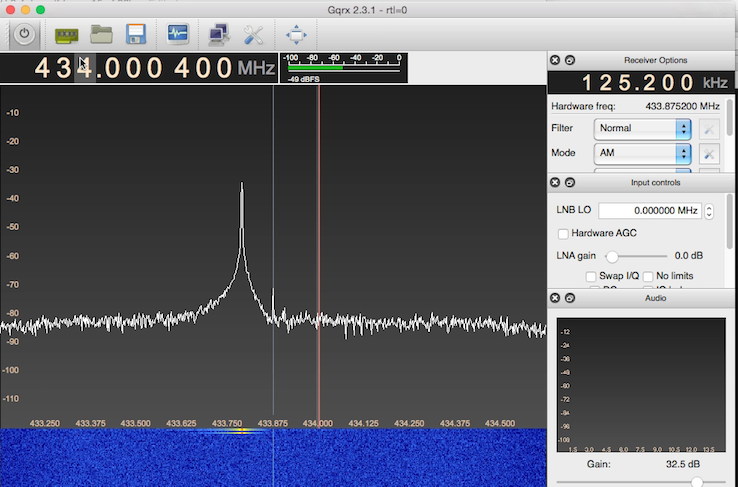Screen dimensions: 738x487
Task: Click the LNA gain slider handle
Action: (612, 256)
